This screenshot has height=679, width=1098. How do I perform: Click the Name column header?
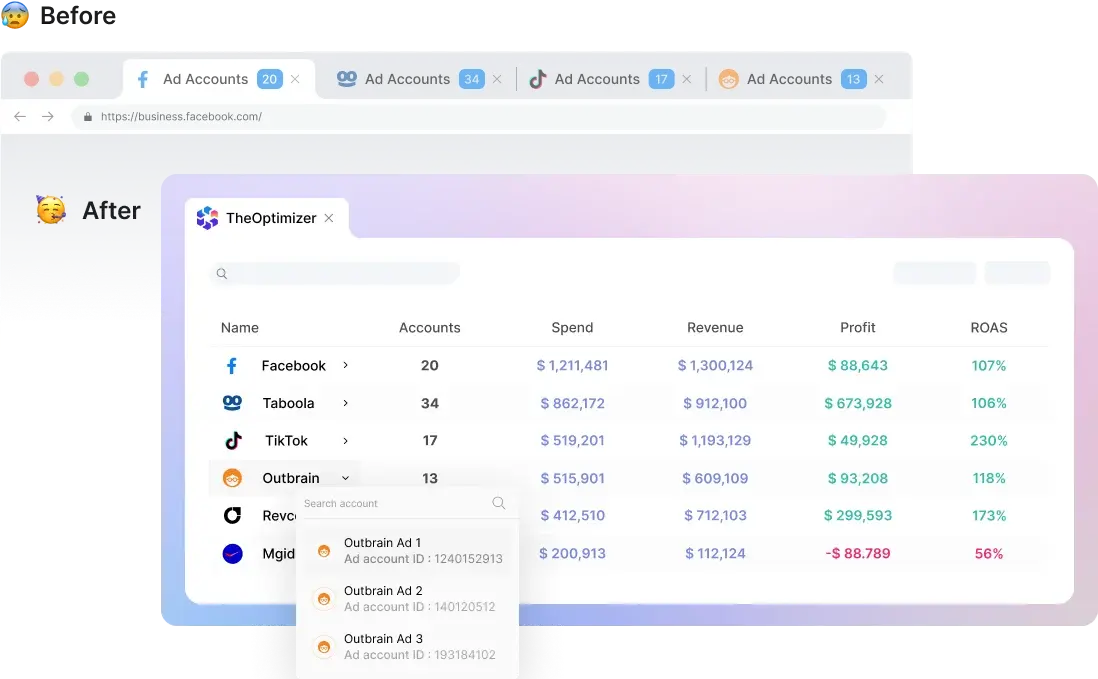(239, 328)
